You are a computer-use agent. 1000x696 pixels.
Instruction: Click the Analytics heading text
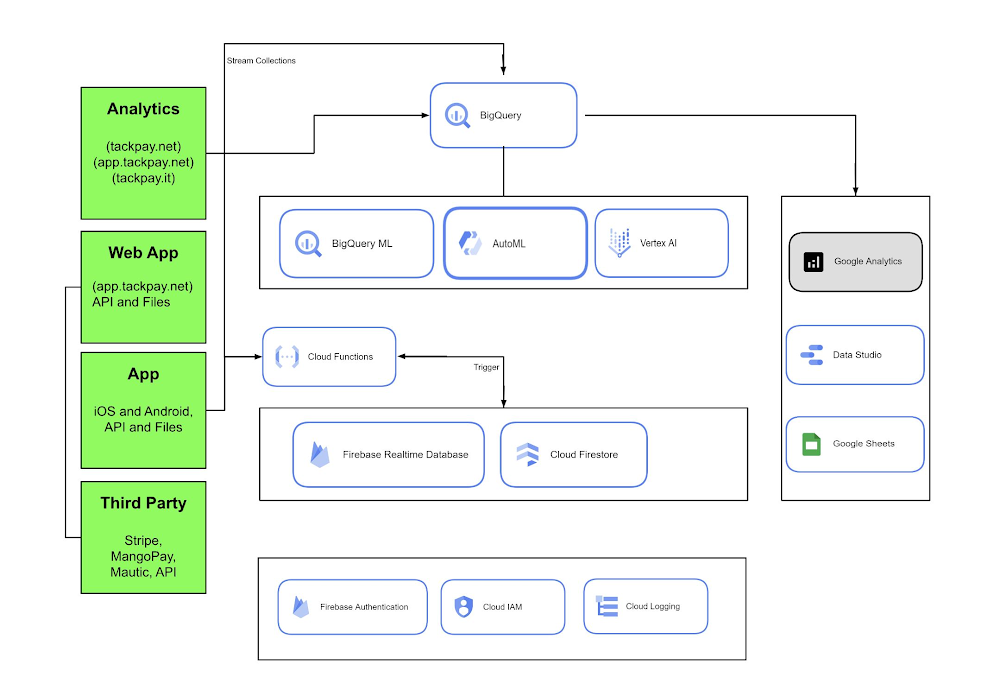[x=143, y=109]
